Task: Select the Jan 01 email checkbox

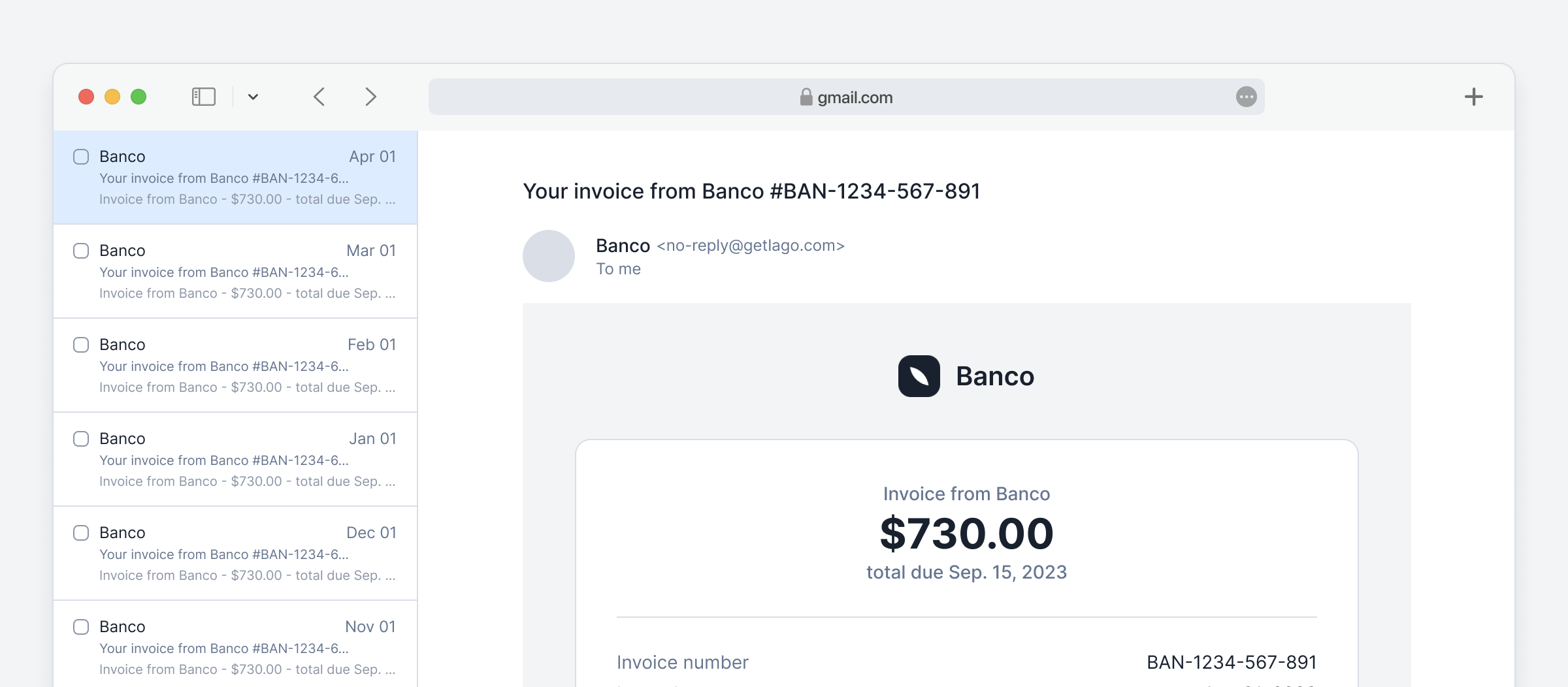Action: point(81,439)
